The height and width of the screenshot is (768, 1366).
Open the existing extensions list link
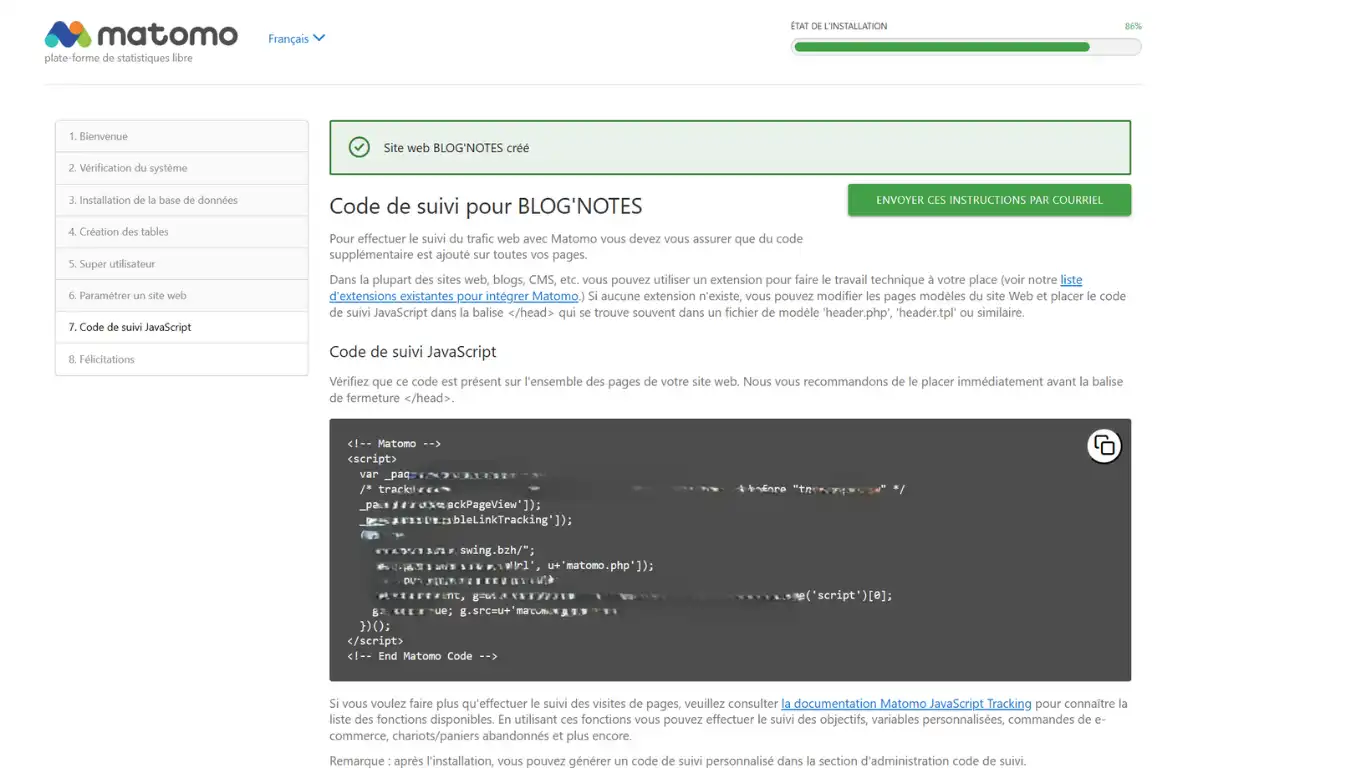pos(454,296)
